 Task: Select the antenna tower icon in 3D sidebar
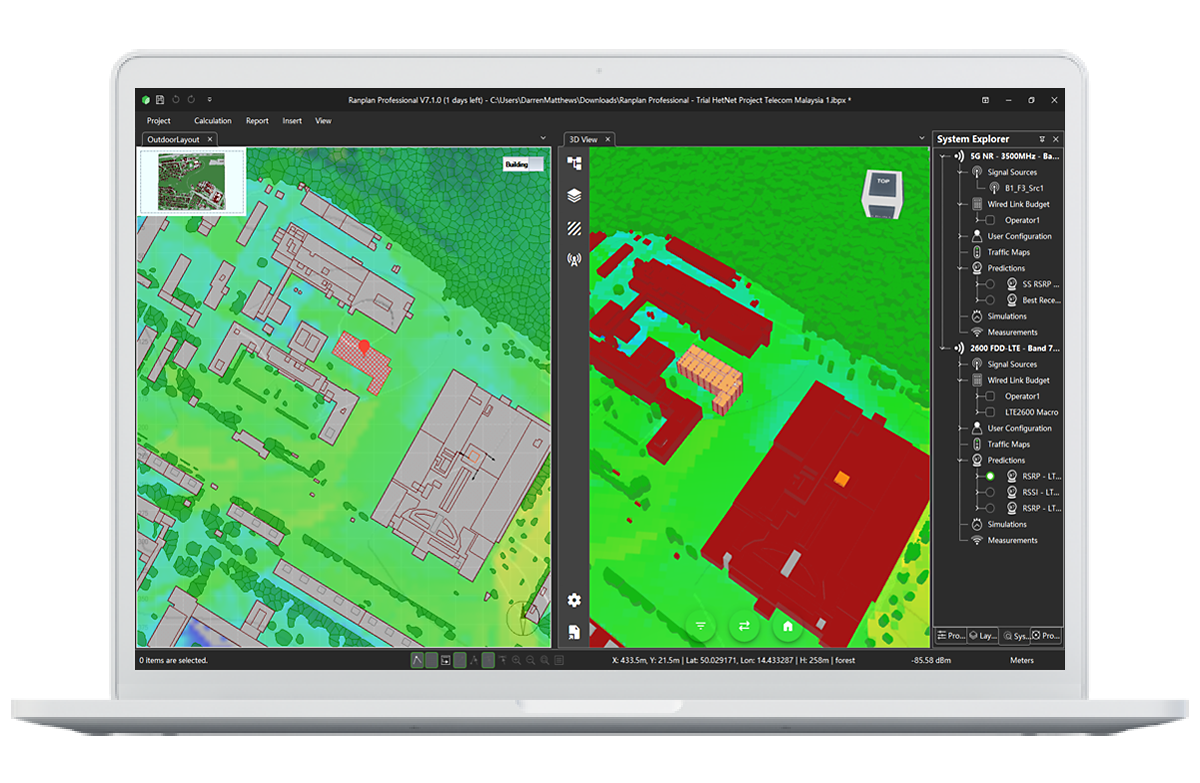(574, 261)
